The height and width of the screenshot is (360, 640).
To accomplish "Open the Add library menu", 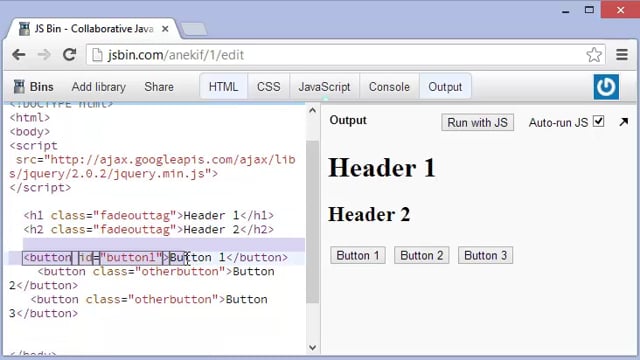I will point(99,87).
